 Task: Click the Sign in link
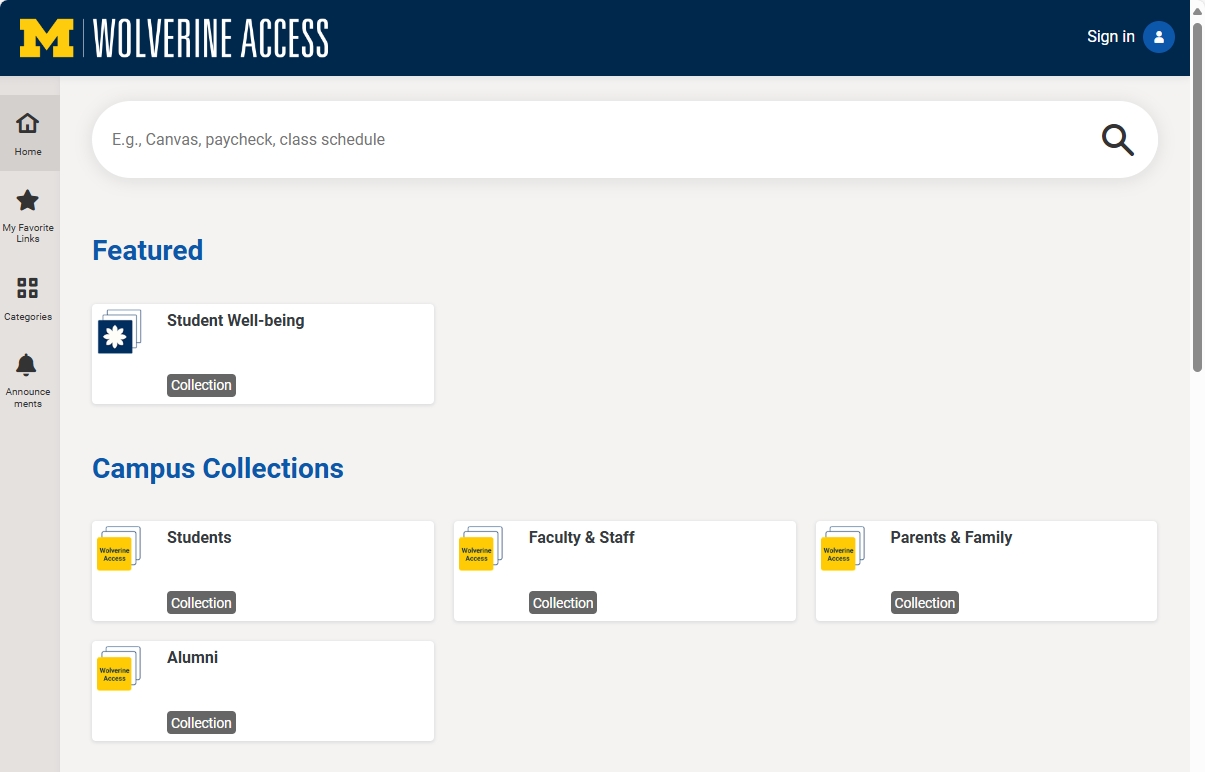tap(1110, 37)
